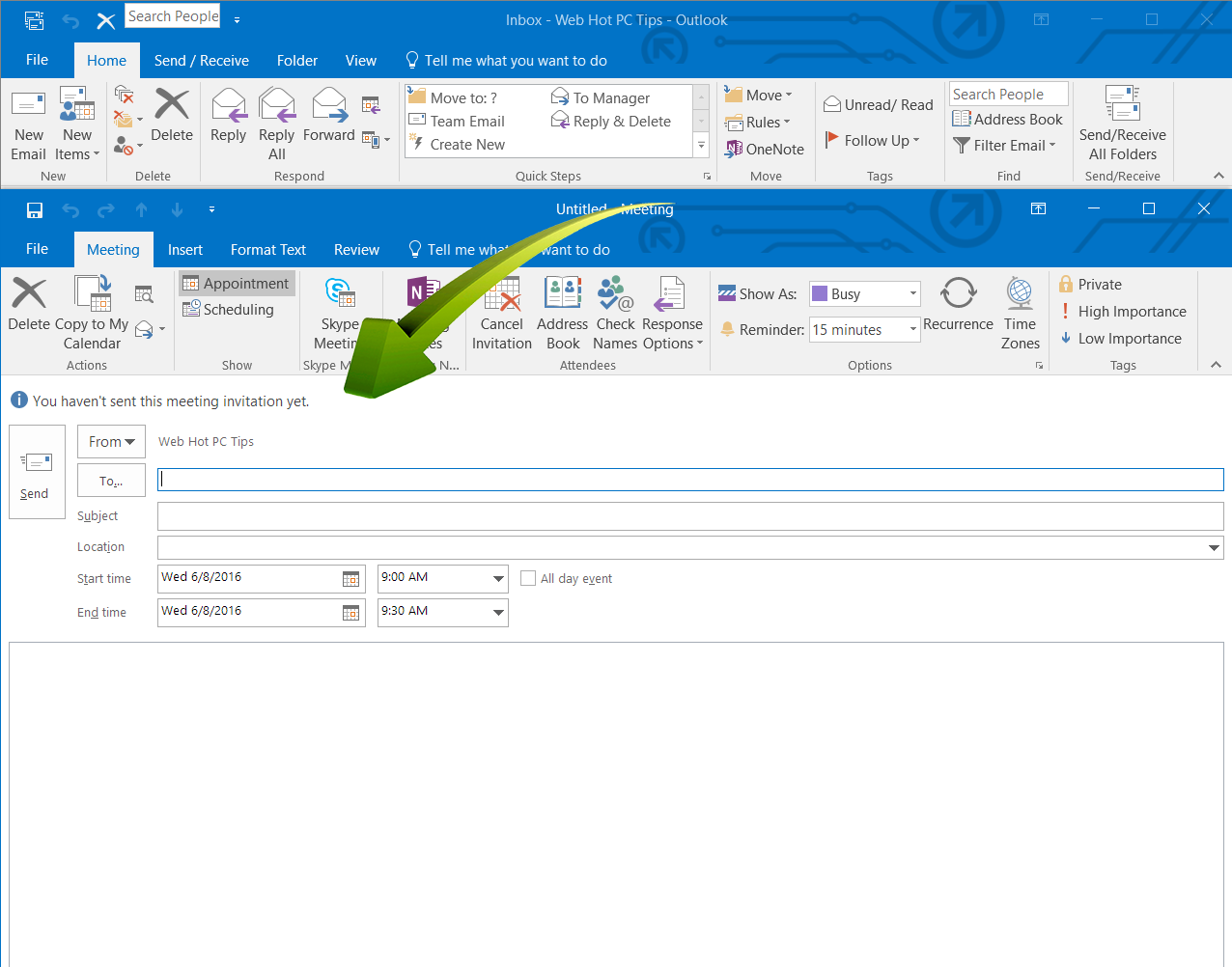Viewport: 1232px width, 967px height.
Task: Open the Insert tab in the meeting window
Action: [x=185, y=249]
